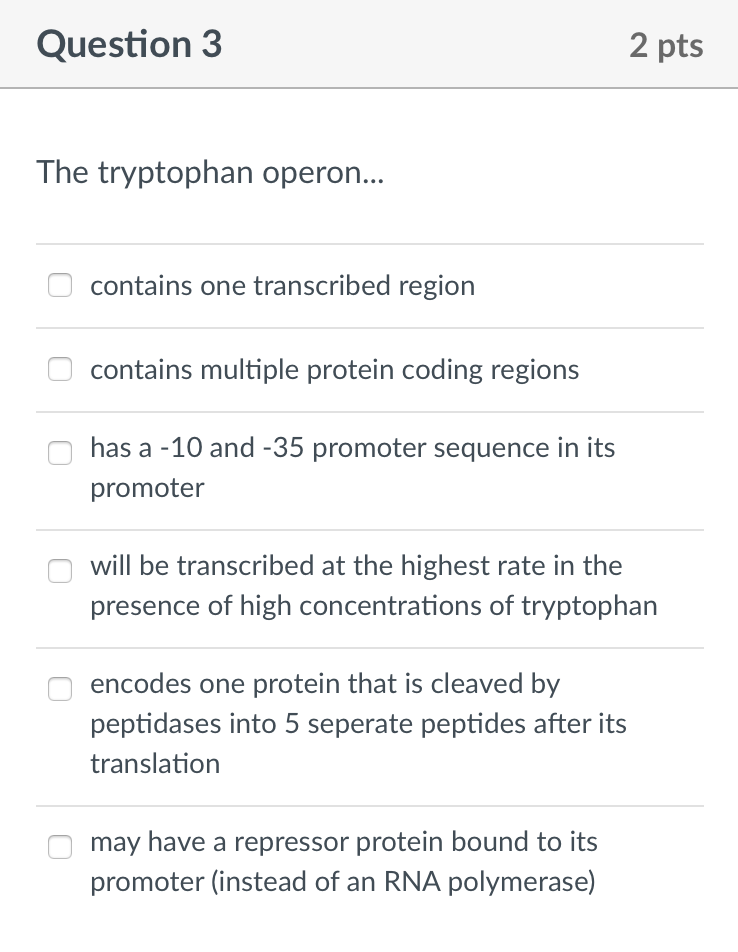Check the 'transcribed at the highest rate' option
The width and height of the screenshot is (738, 952).
pos(60,571)
